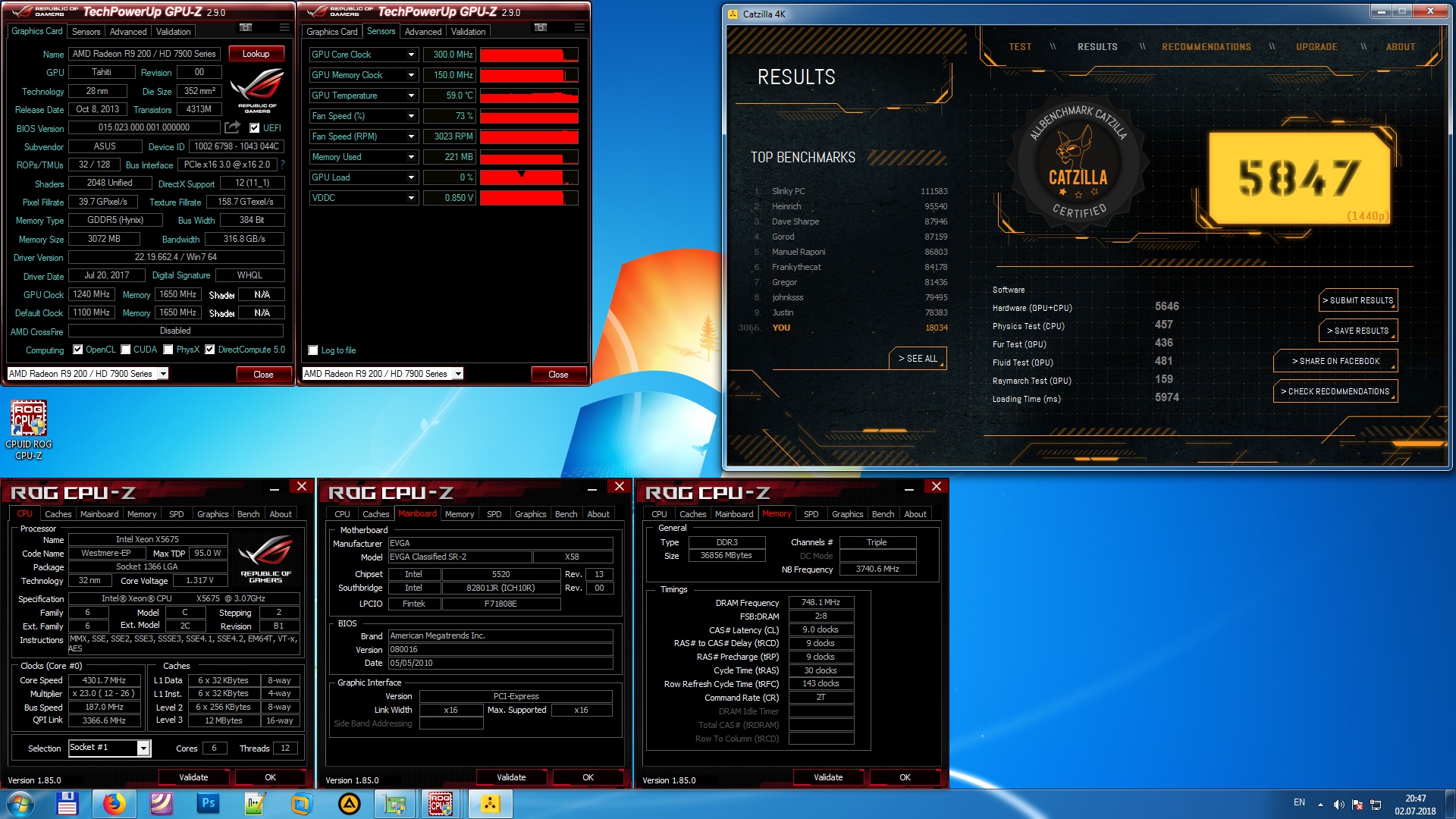Click CHECK RECOMMENDATIONS in Catzilla
The height and width of the screenshot is (819, 1456).
coord(1335,391)
